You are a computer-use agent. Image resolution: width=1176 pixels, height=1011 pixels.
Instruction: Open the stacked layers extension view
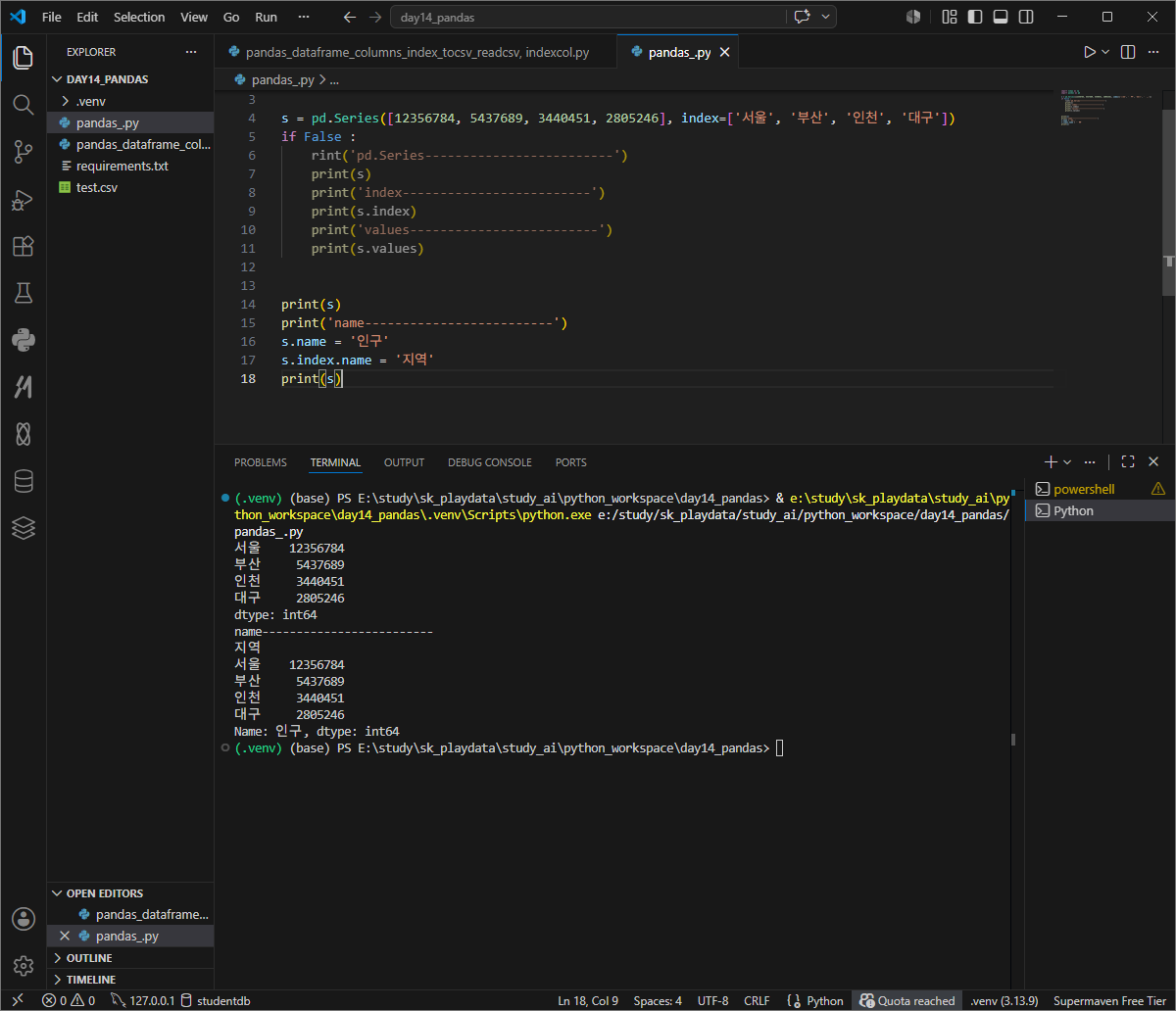tap(24, 528)
